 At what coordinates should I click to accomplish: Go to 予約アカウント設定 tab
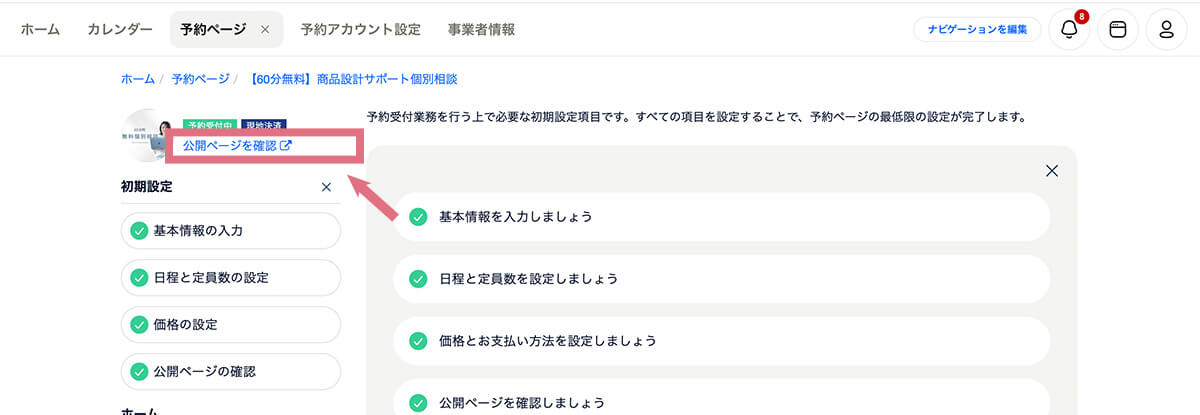coord(360,30)
